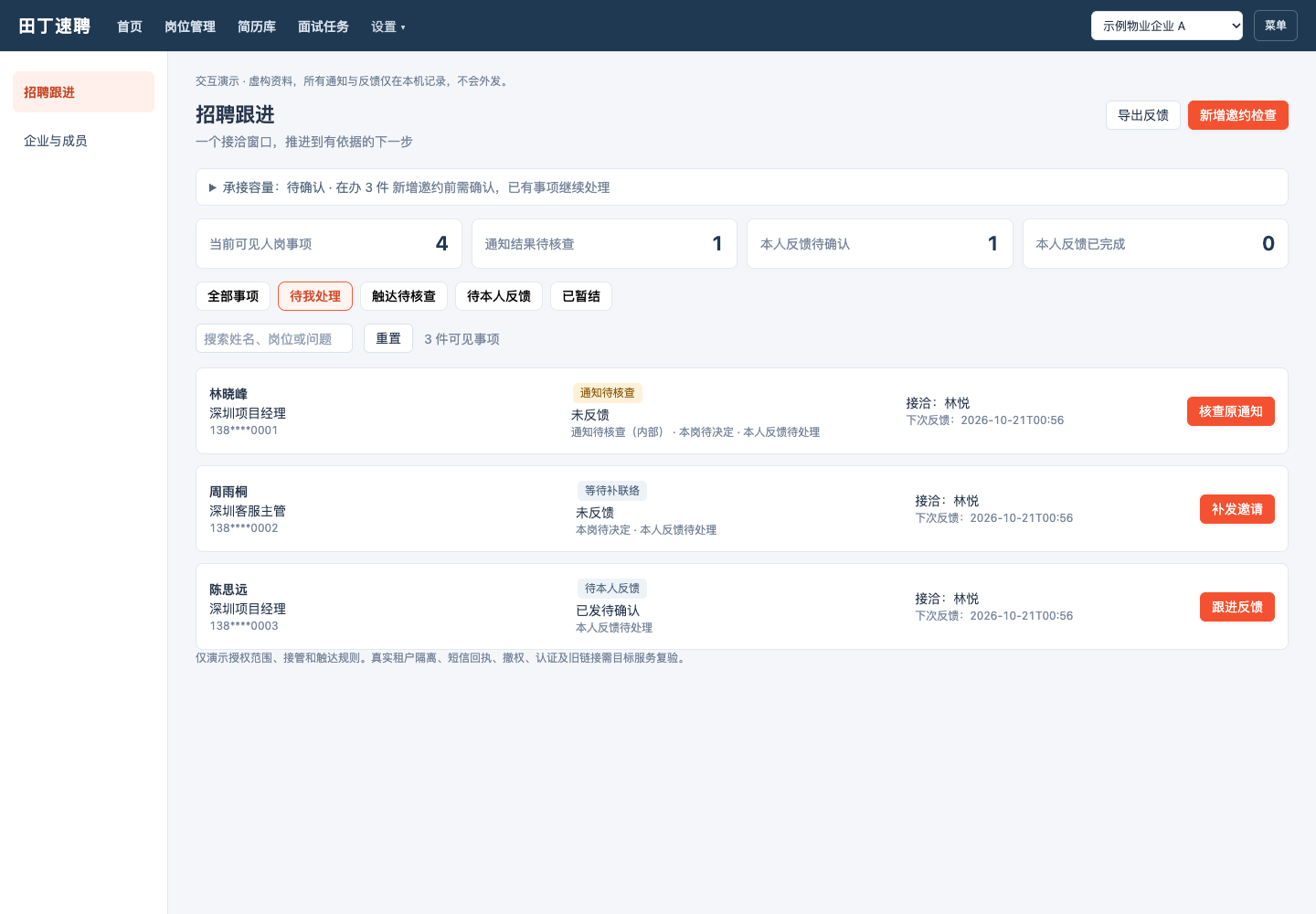Screen dimensions: 1316x914
Task: Switch to the 全部事项 filter tab
Action: (x=233, y=296)
